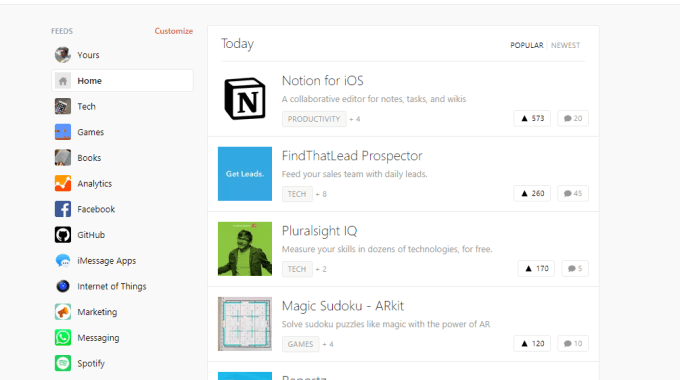
Task: Upvote Notion for iOS (573)
Action: click(x=532, y=118)
